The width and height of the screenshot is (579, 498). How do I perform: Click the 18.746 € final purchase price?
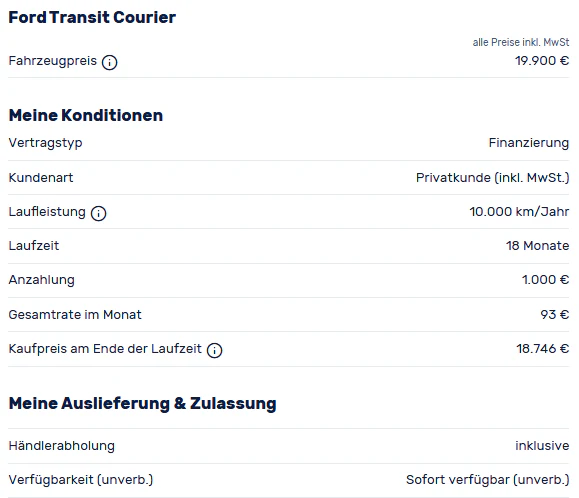[x=542, y=348]
